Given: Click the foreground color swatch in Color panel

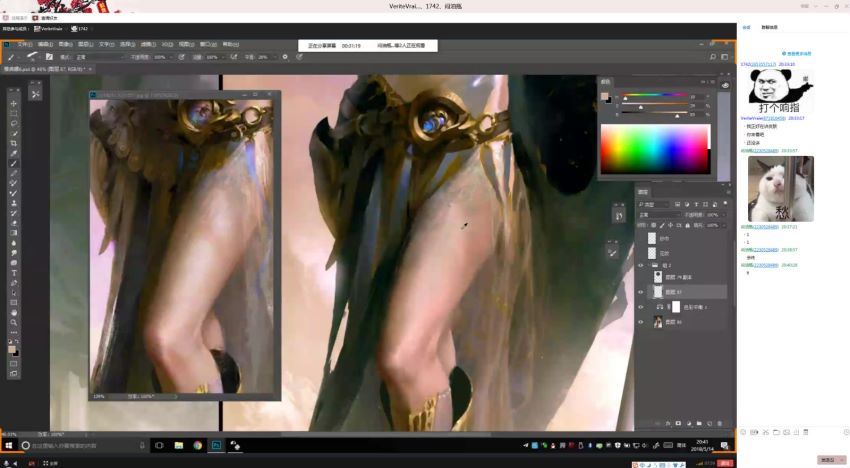Looking at the screenshot, I should pyautogui.click(x=604, y=96).
